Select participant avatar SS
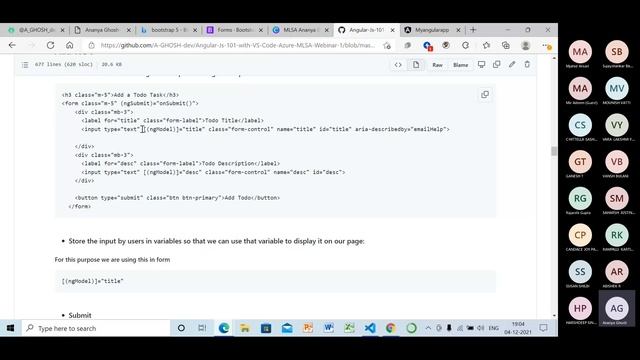This screenshot has height=360, width=640. (x=580, y=271)
